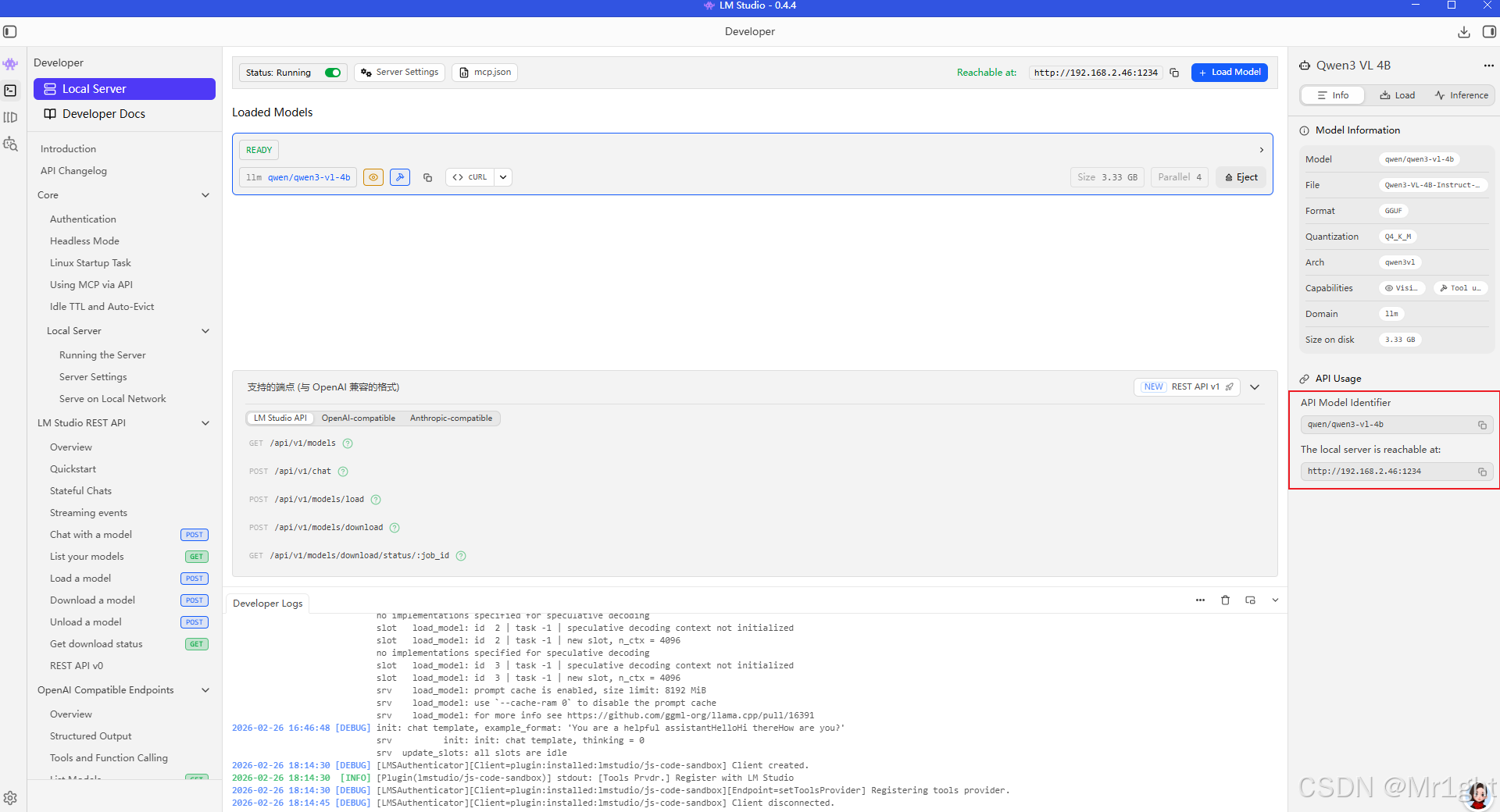Open the NEW REST API v1 link
Viewport: 1500px width, 812px height.
pyautogui.click(x=1187, y=387)
